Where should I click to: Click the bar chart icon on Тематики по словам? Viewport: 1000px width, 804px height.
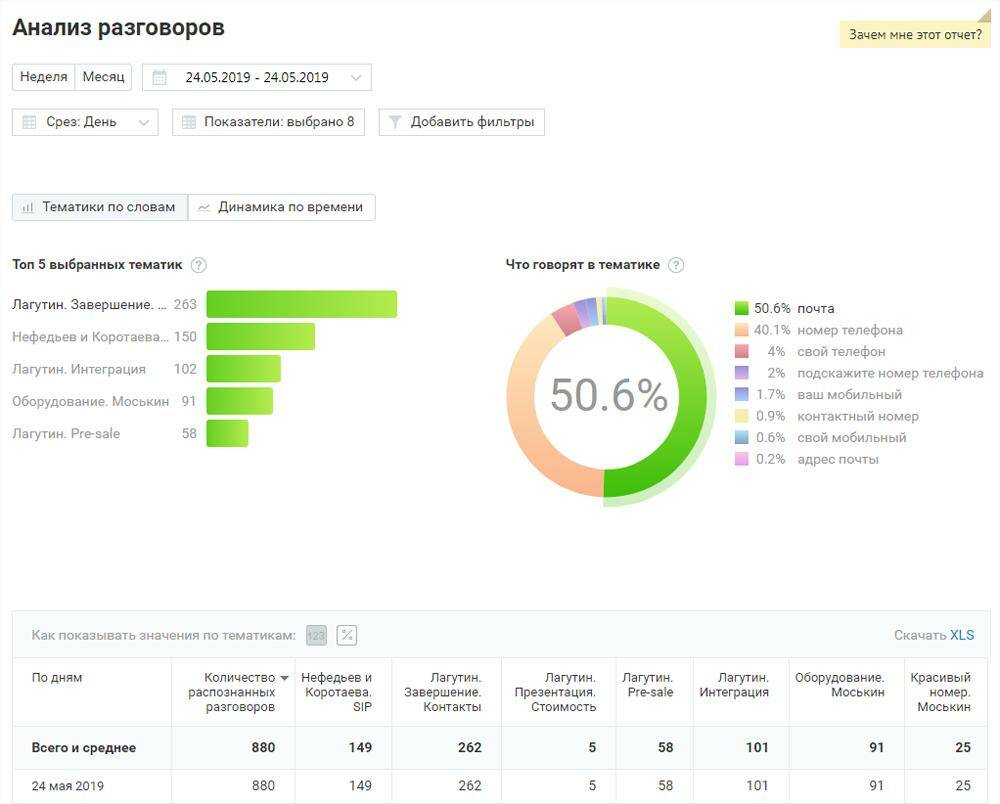pyautogui.click(x=27, y=207)
